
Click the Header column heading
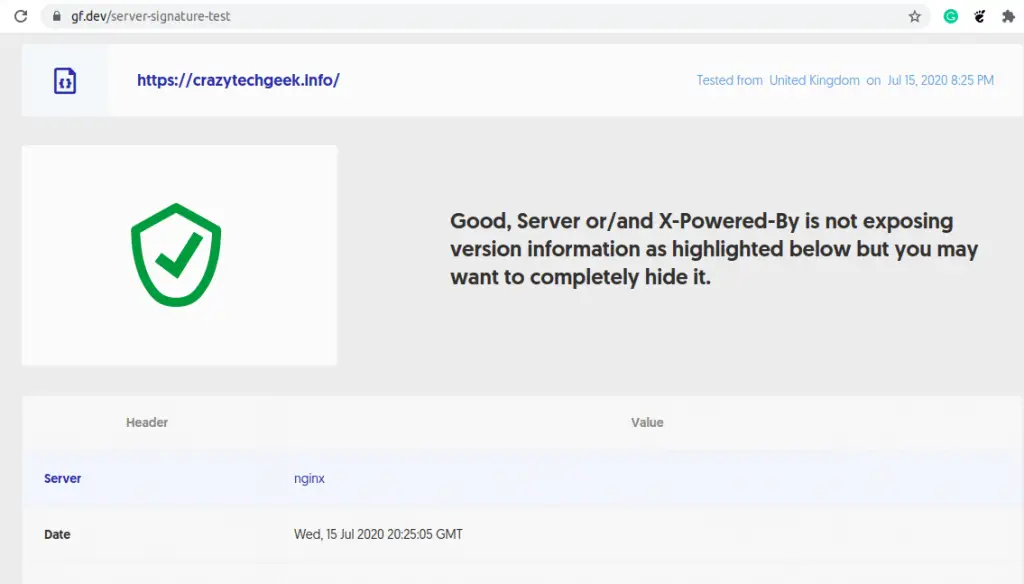[147, 423]
